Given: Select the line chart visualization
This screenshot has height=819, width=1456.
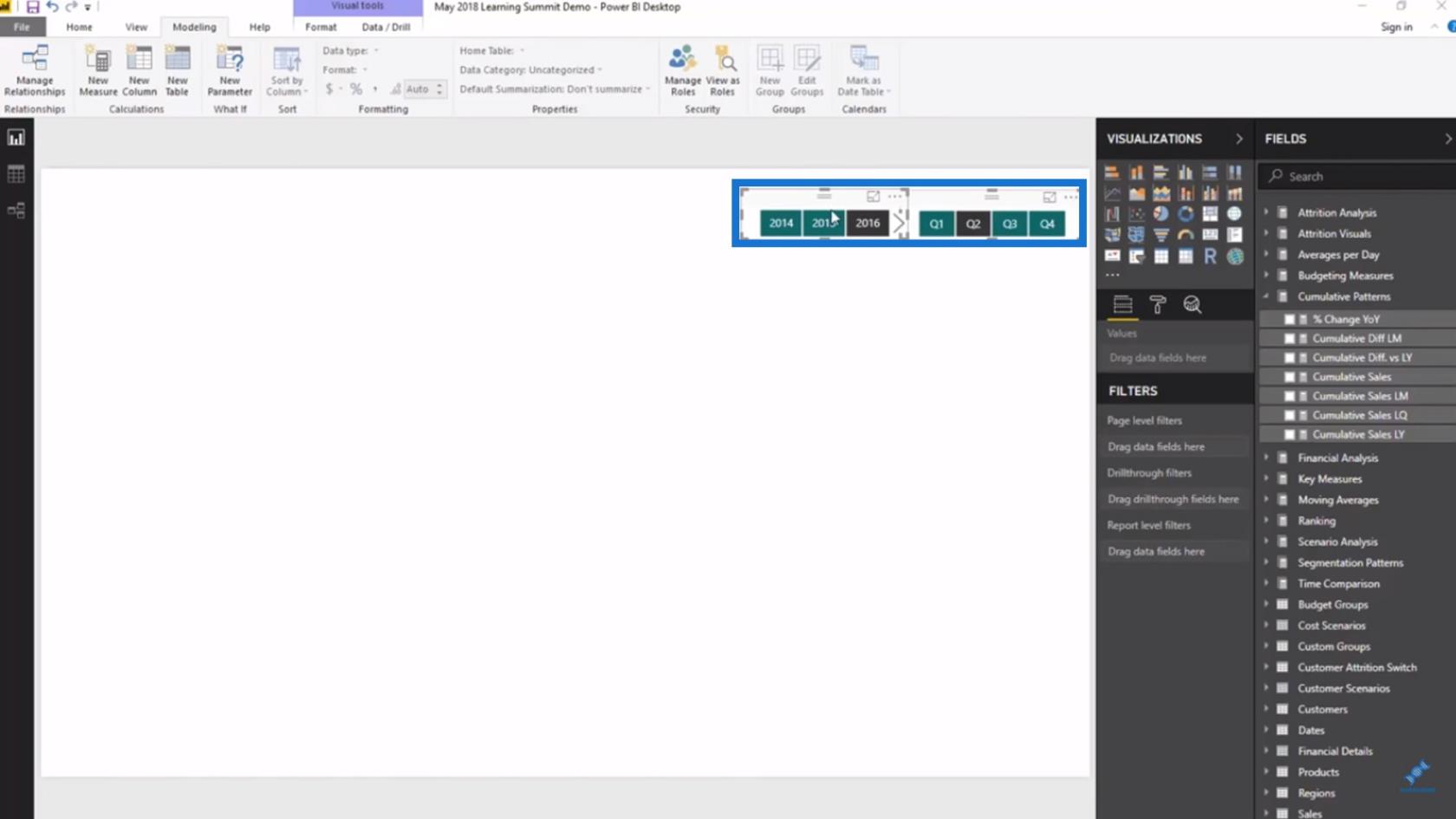Looking at the screenshot, I should (1112, 193).
